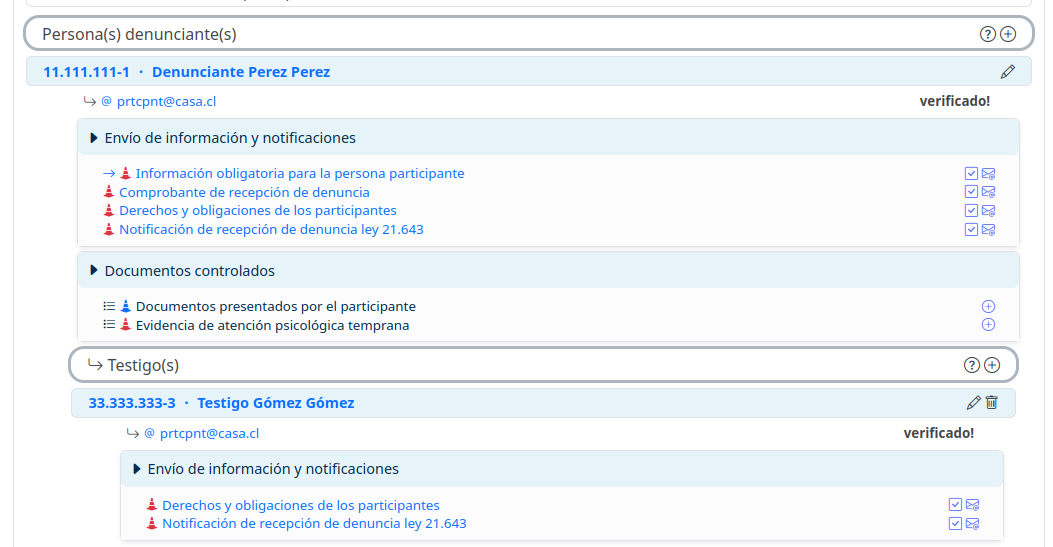Edit Denunciante Perez Perez with pencil icon
The height and width of the screenshot is (547, 1053).
(1007, 72)
